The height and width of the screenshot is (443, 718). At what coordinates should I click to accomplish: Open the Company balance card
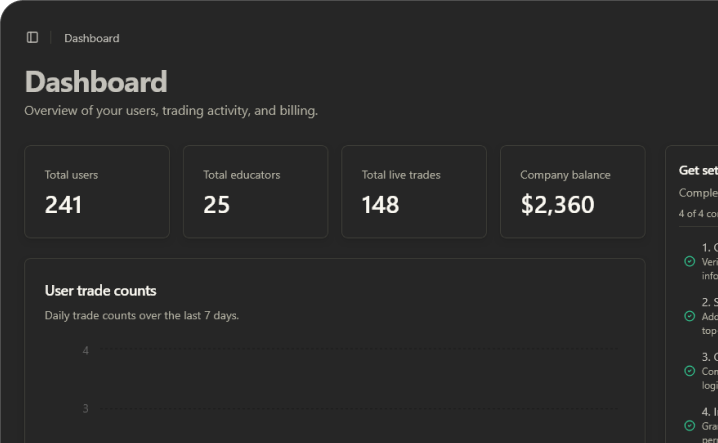[573, 191]
